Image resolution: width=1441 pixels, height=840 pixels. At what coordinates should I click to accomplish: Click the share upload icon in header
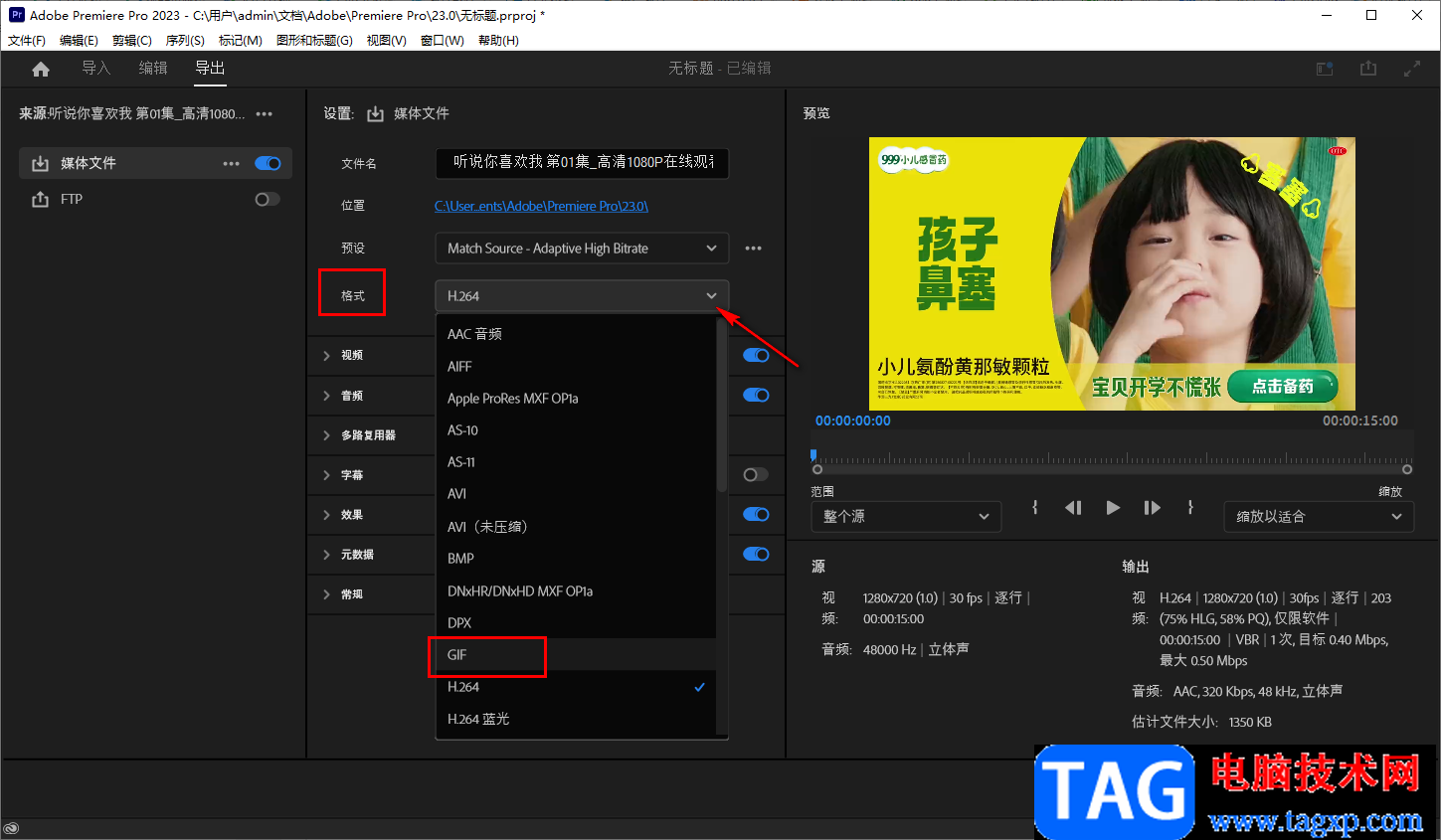1368,68
